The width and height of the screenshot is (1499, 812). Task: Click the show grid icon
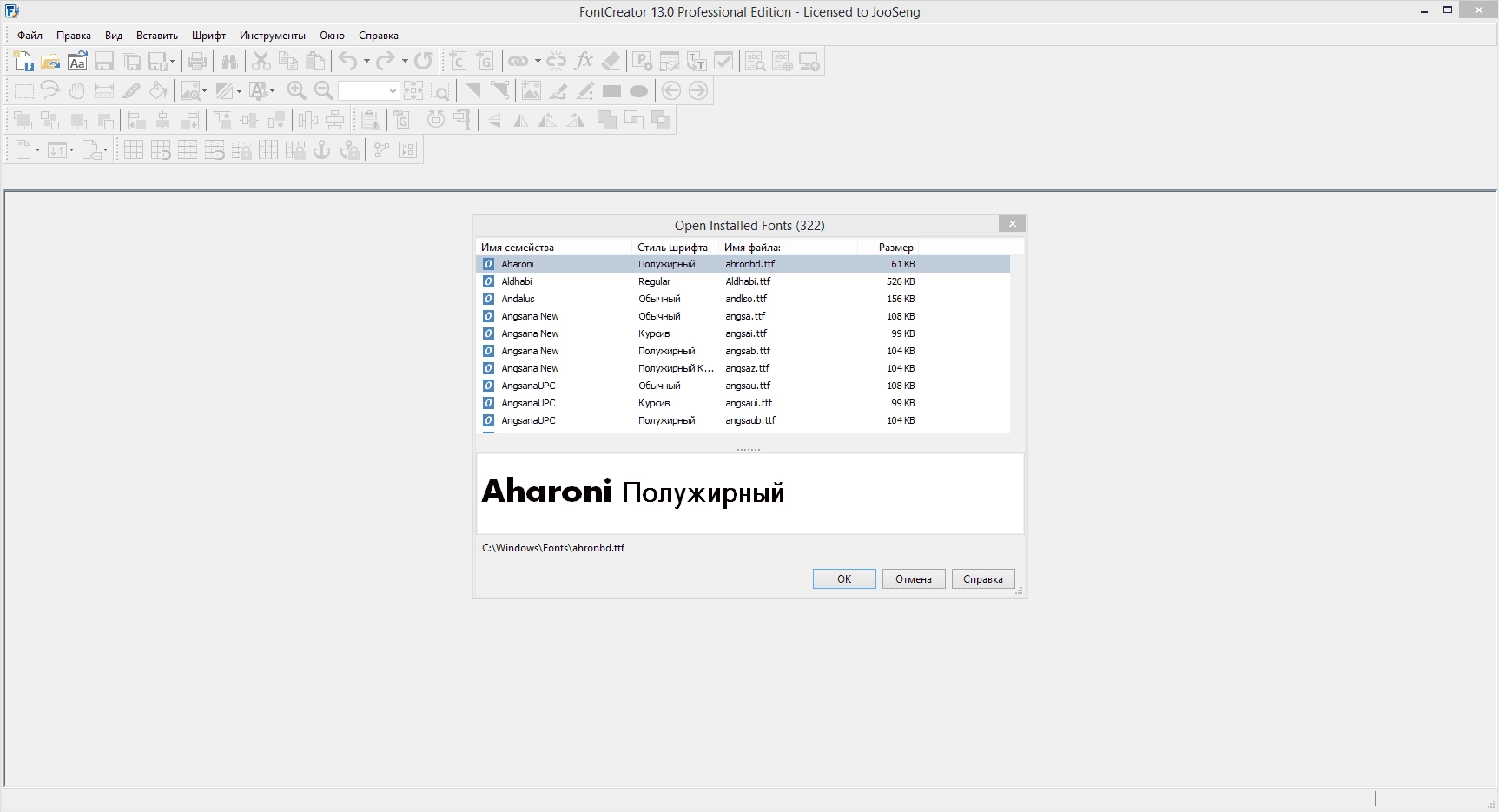coord(133,149)
